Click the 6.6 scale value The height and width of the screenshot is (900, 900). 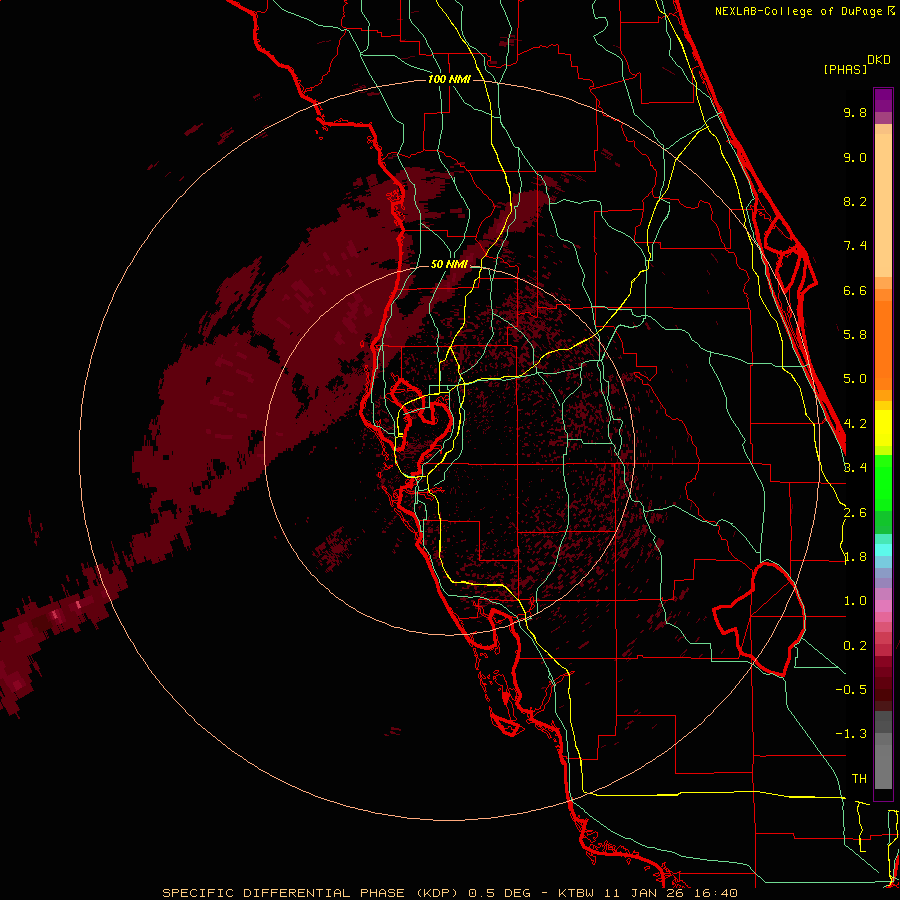[855, 290]
